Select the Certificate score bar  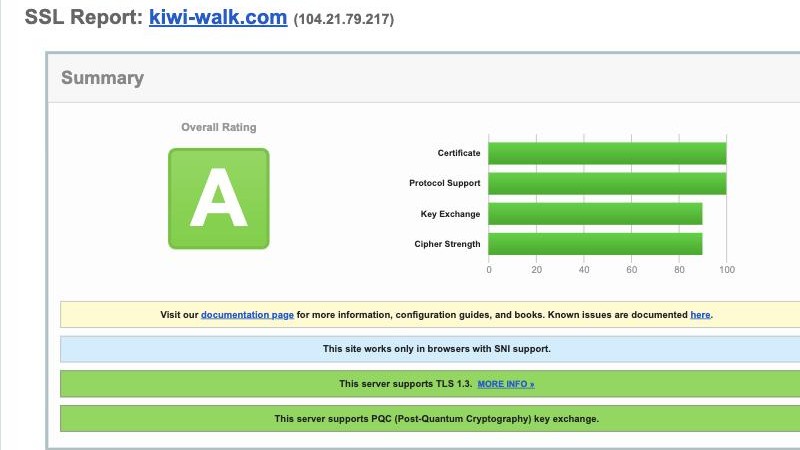pyautogui.click(x=607, y=153)
